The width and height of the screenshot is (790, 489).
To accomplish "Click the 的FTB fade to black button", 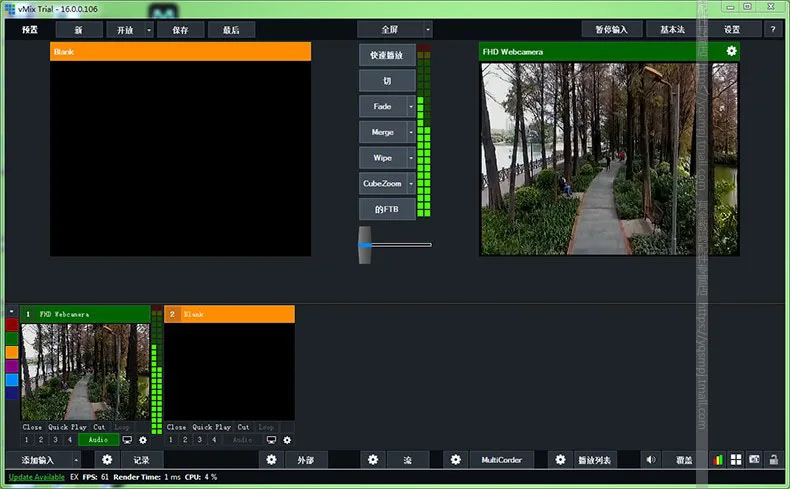I will coord(387,209).
